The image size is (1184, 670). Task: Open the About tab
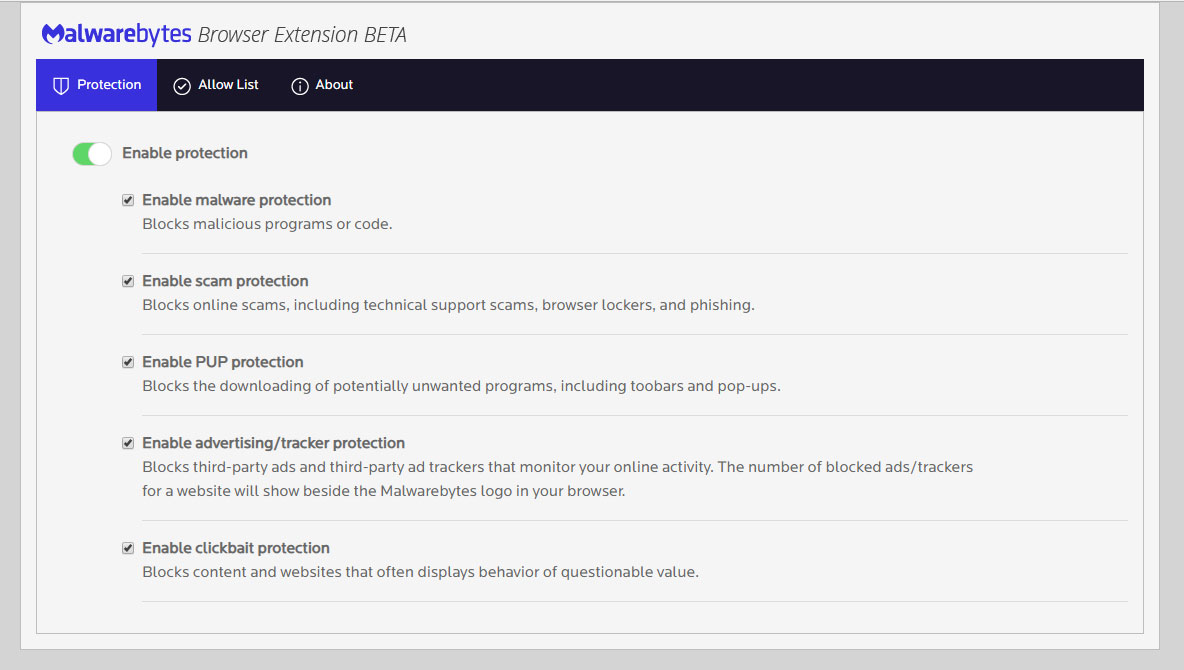coord(322,85)
